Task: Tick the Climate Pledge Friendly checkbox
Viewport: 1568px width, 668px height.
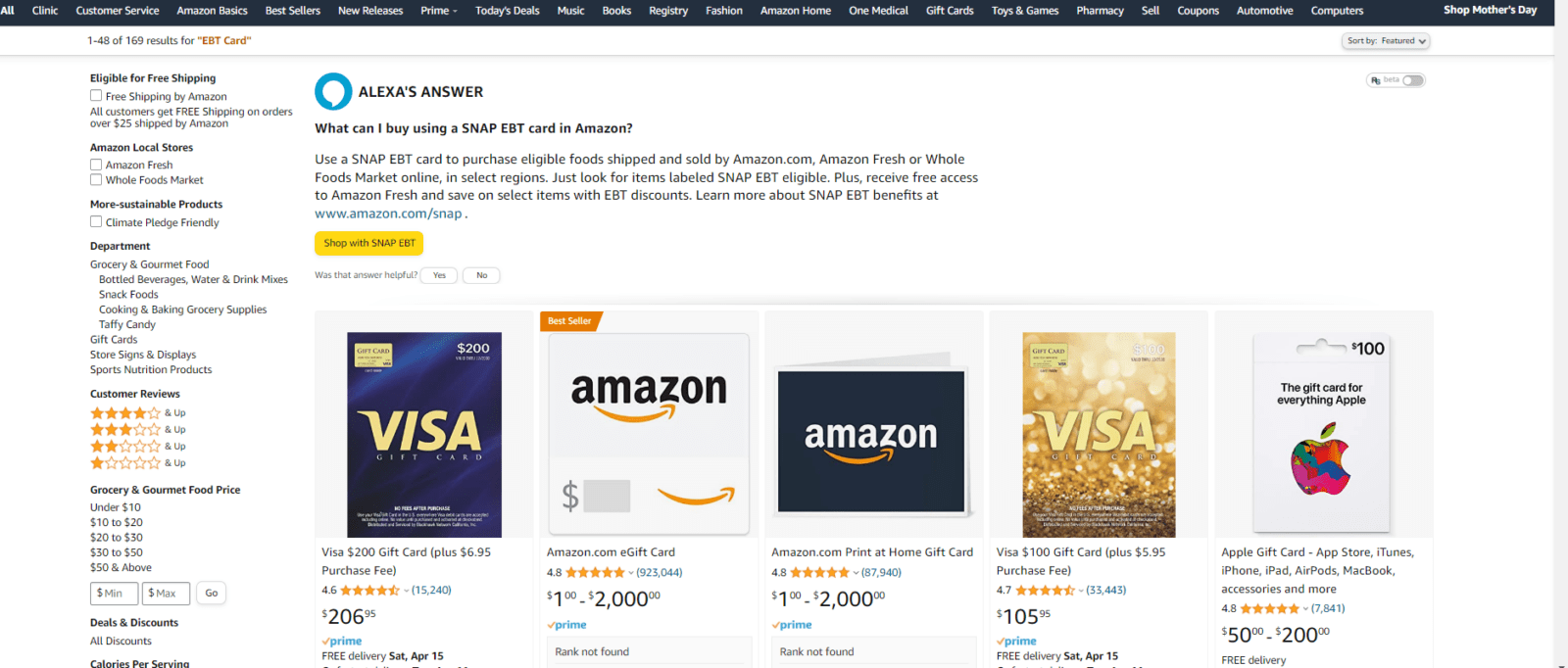Action: (x=96, y=222)
